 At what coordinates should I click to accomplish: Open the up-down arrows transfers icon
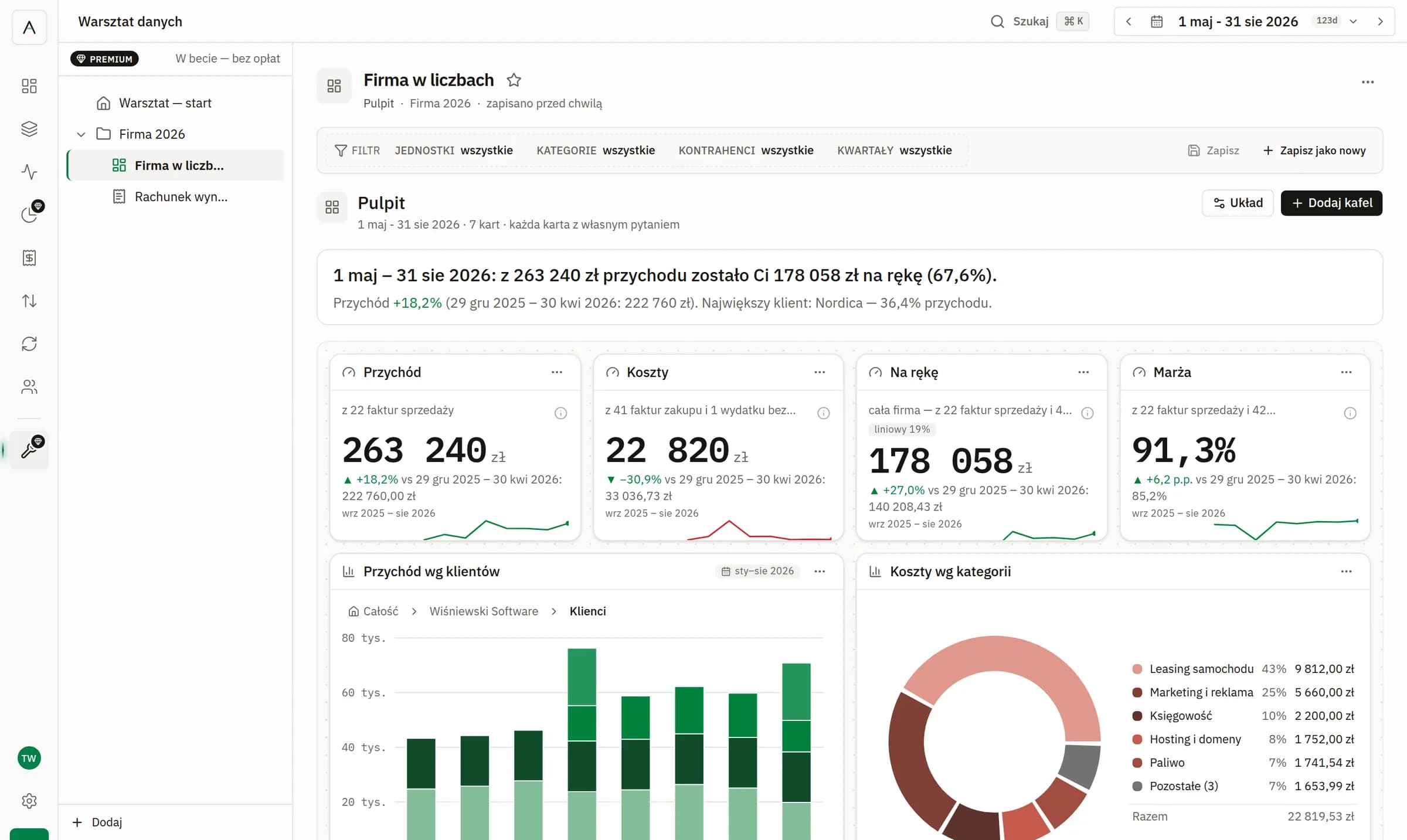29,301
